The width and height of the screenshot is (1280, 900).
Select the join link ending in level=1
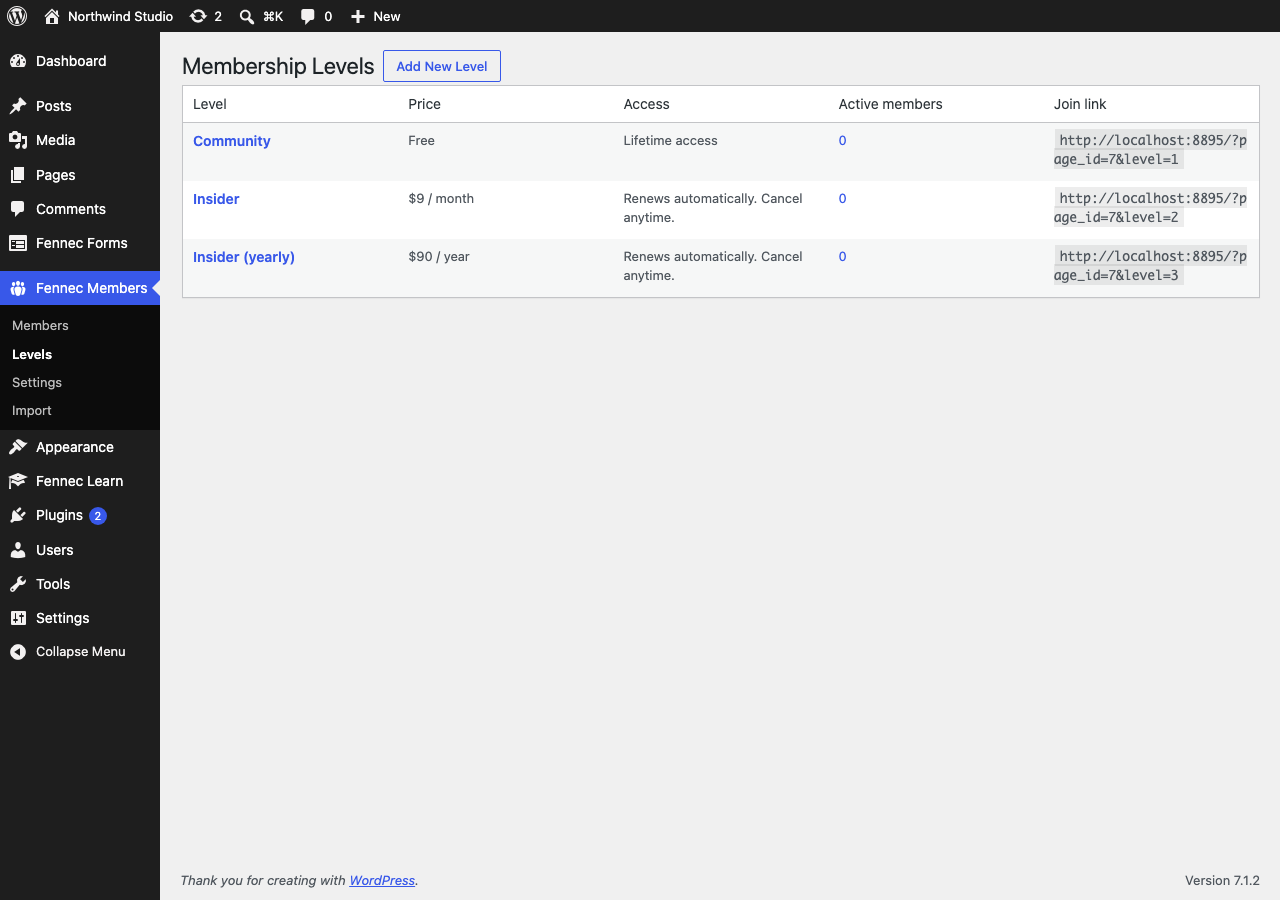[x=1150, y=150]
